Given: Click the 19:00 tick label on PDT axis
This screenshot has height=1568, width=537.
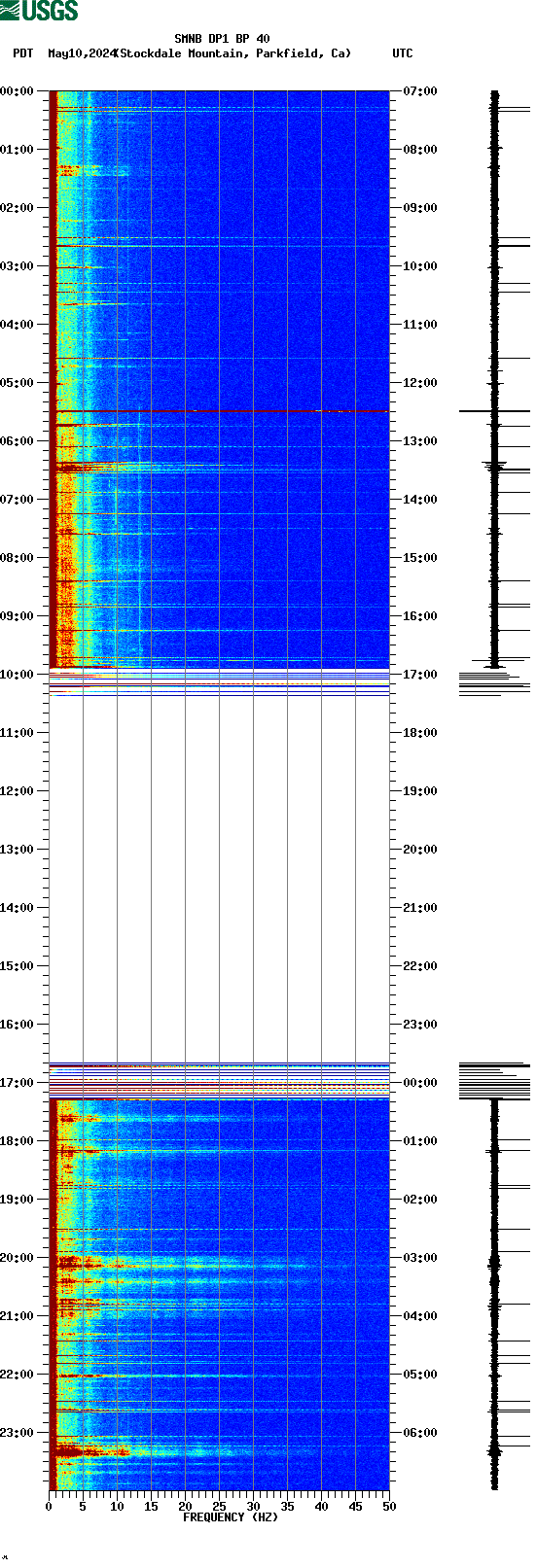Looking at the screenshot, I should point(17,1200).
